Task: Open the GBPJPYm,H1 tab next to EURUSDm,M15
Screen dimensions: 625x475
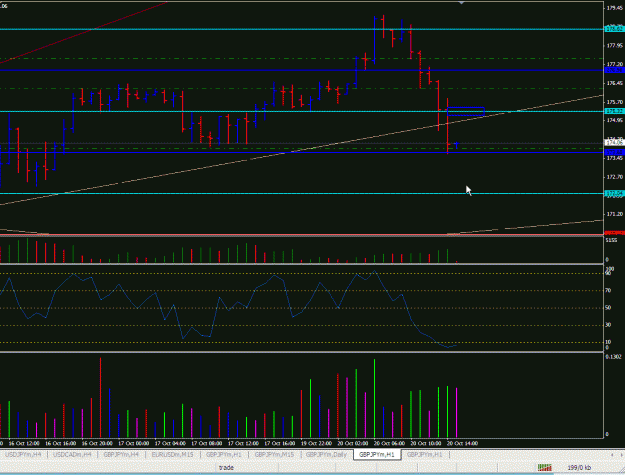Action: [224, 455]
